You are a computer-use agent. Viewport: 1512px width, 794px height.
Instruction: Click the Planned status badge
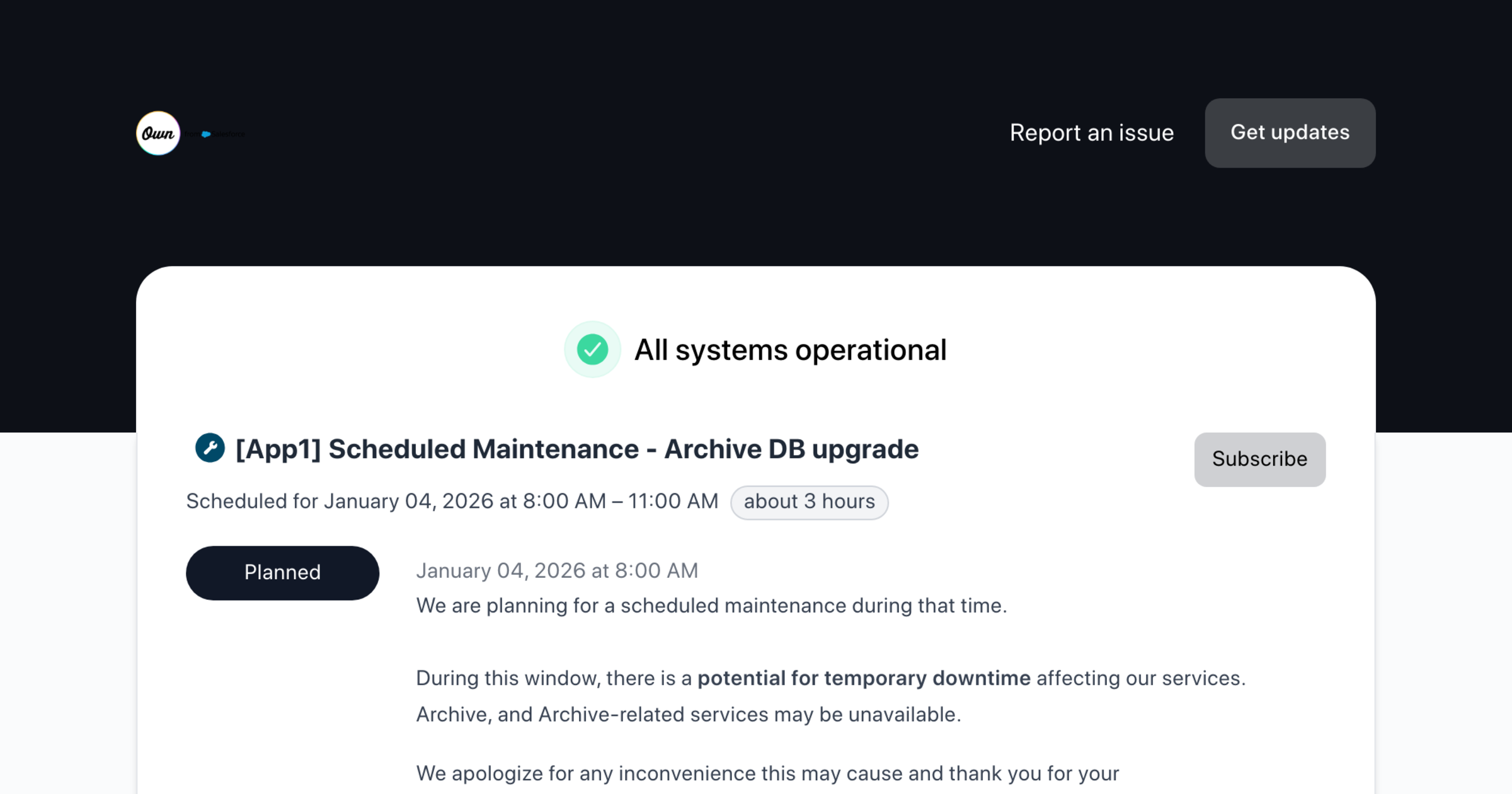coord(282,572)
